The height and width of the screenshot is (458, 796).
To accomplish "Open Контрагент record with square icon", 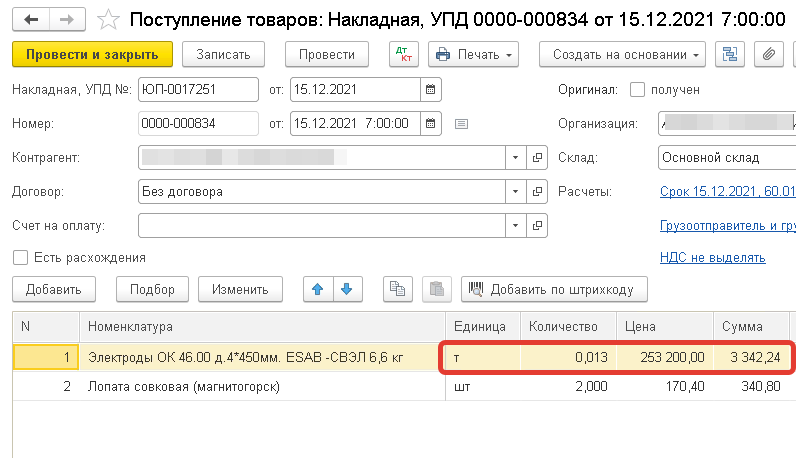I will (537, 157).
